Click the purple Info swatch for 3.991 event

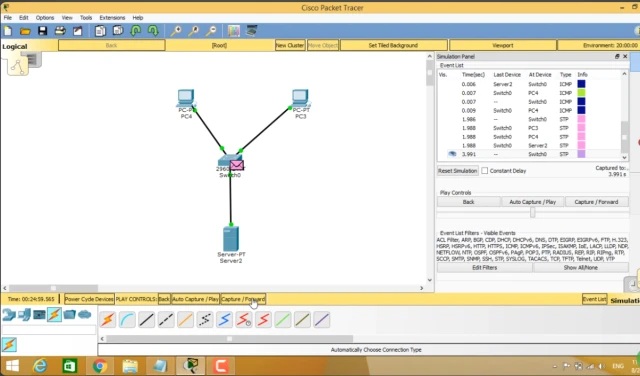[x=581, y=154]
